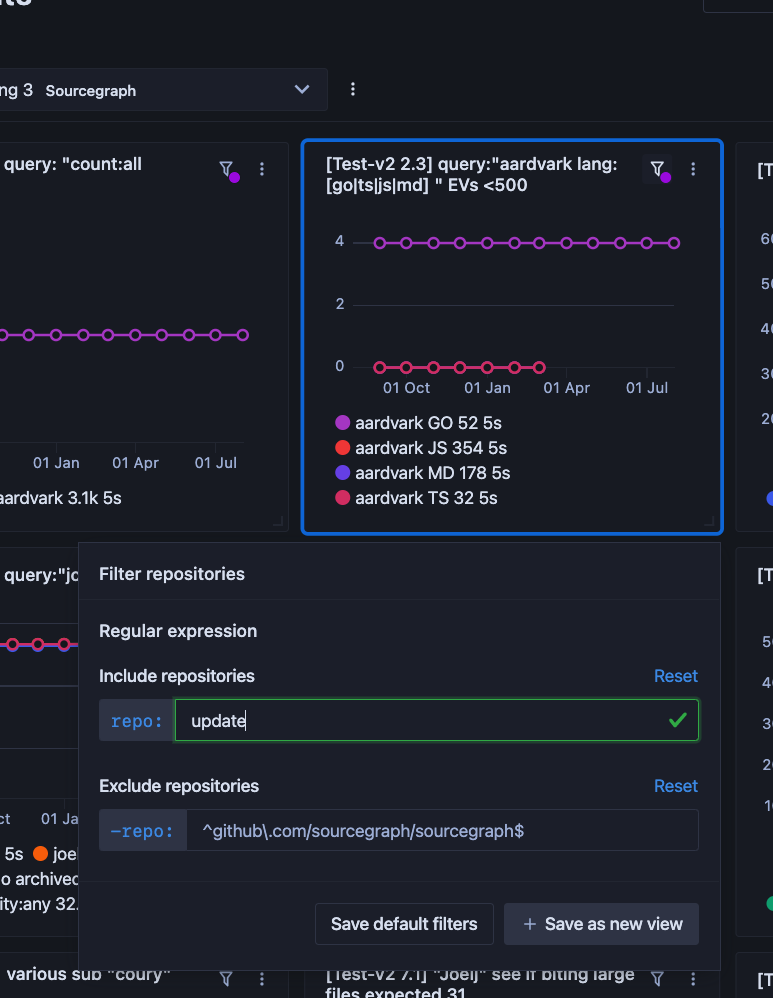Click the "01 Oct" axis label on aardvark chart
The width and height of the screenshot is (773, 998).
(x=406, y=388)
